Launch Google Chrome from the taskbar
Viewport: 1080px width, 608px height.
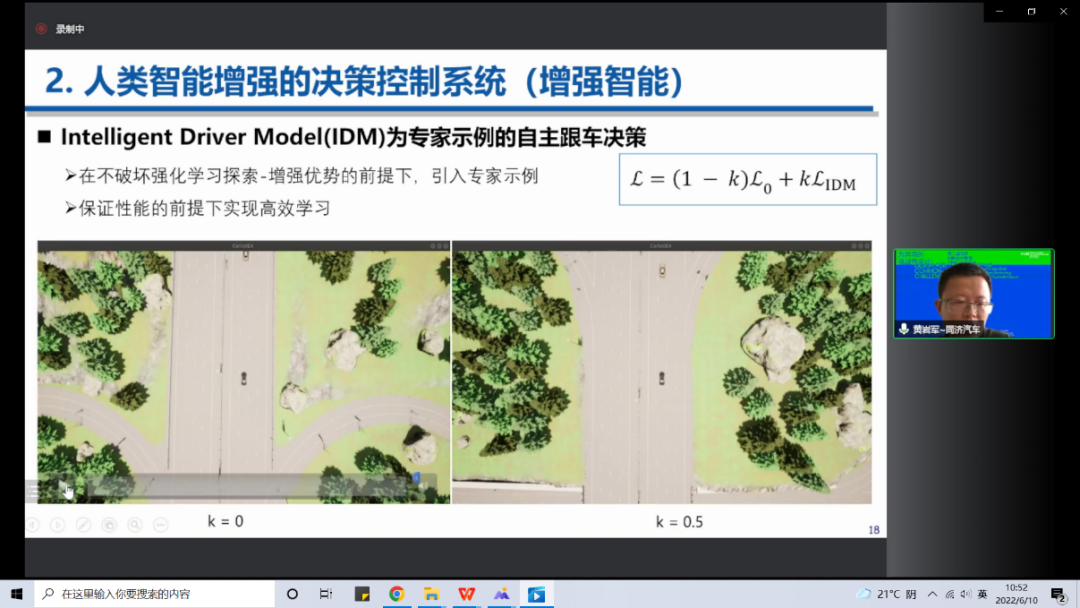point(396,594)
